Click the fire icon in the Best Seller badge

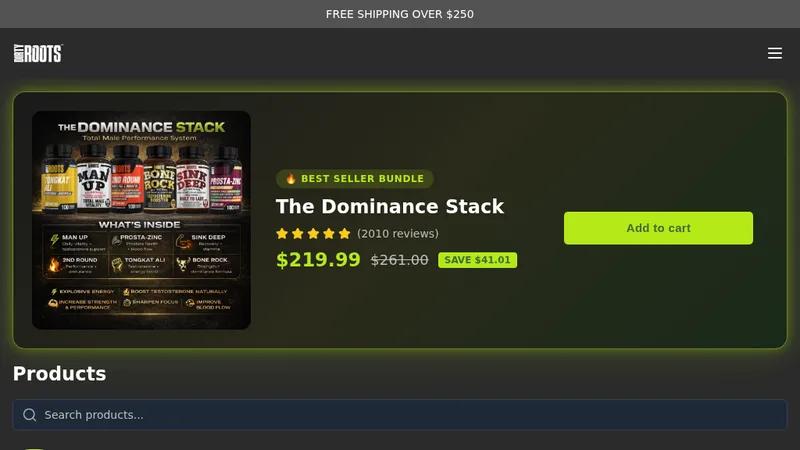[291, 179]
